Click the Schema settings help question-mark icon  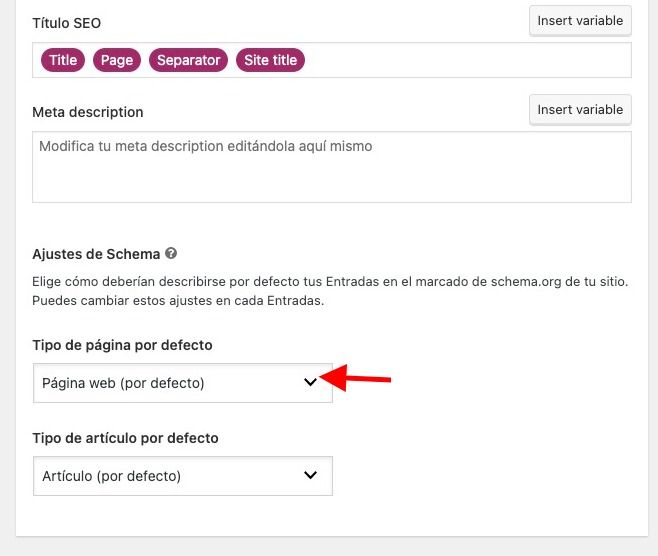point(171,253)
